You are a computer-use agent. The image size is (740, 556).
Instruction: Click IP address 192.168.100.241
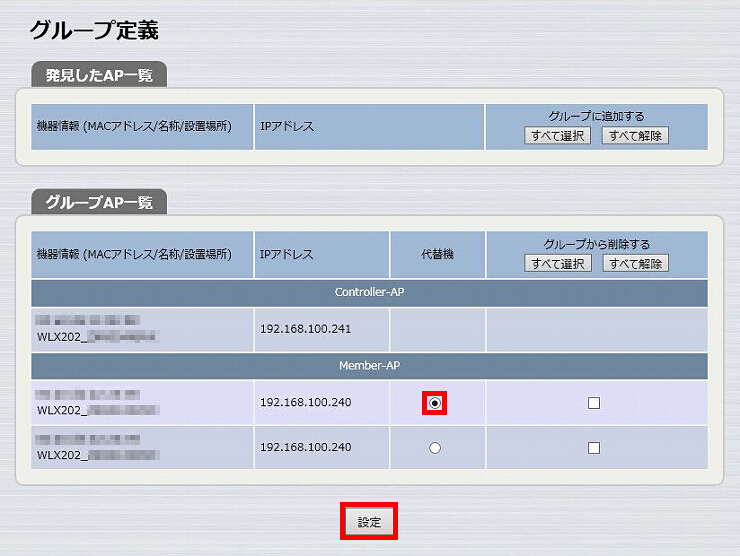[x=305, y=329]
